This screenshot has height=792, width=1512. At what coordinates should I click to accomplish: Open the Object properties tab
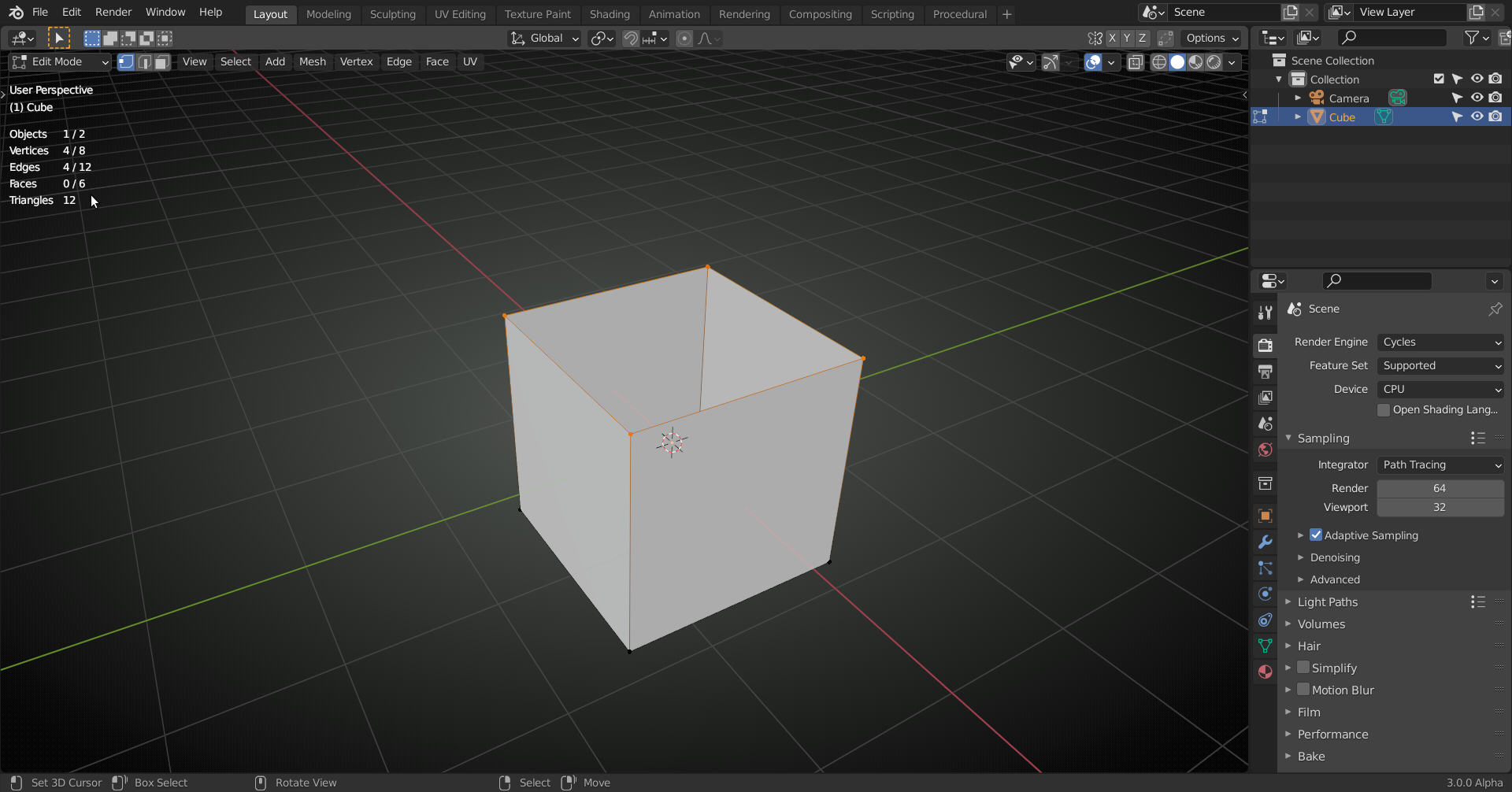(x=1266, y=516)
